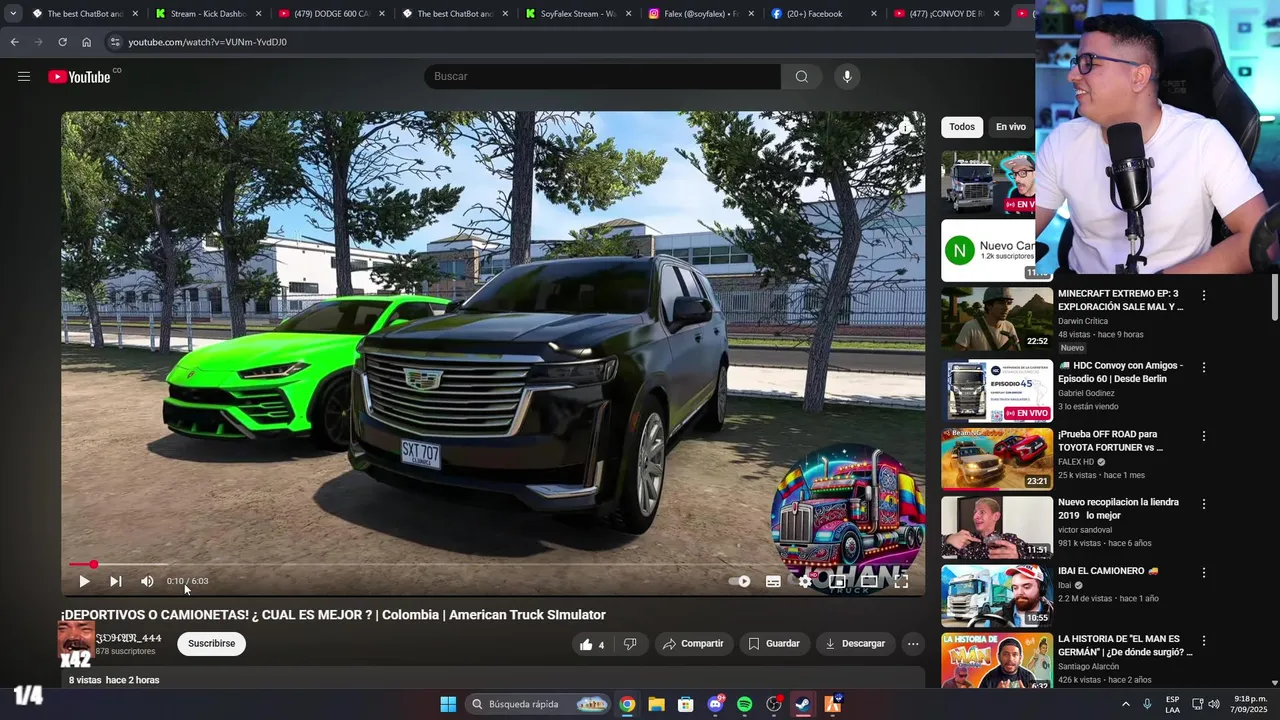Open options for HDC Convoy con Amigos
This screenshot has height=720, width=1280.
coord(1204,368)
